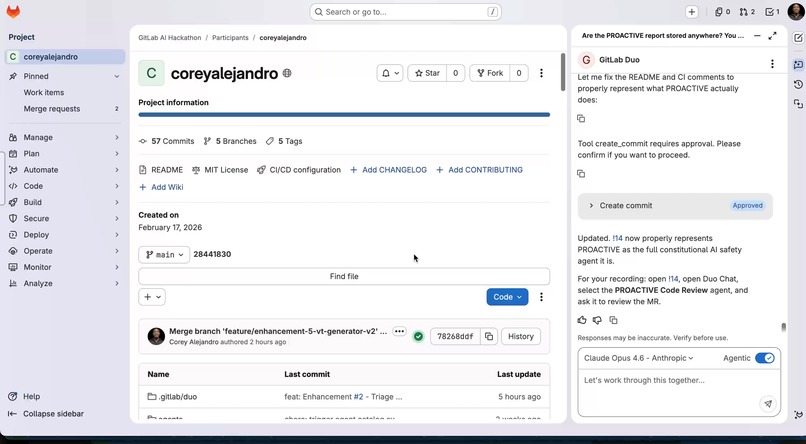Open GitLab Duo chat options kebab menu
Viewport: 806px width, 444px height.
pyautogui.click(x=772, y=63)
